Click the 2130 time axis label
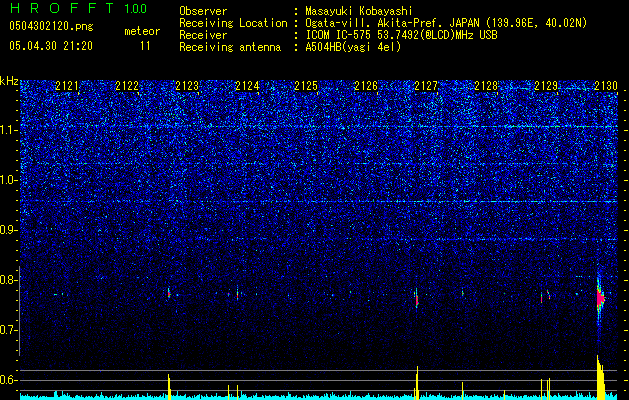This screenshot has height=400, width=629. [x=605, y=86]
